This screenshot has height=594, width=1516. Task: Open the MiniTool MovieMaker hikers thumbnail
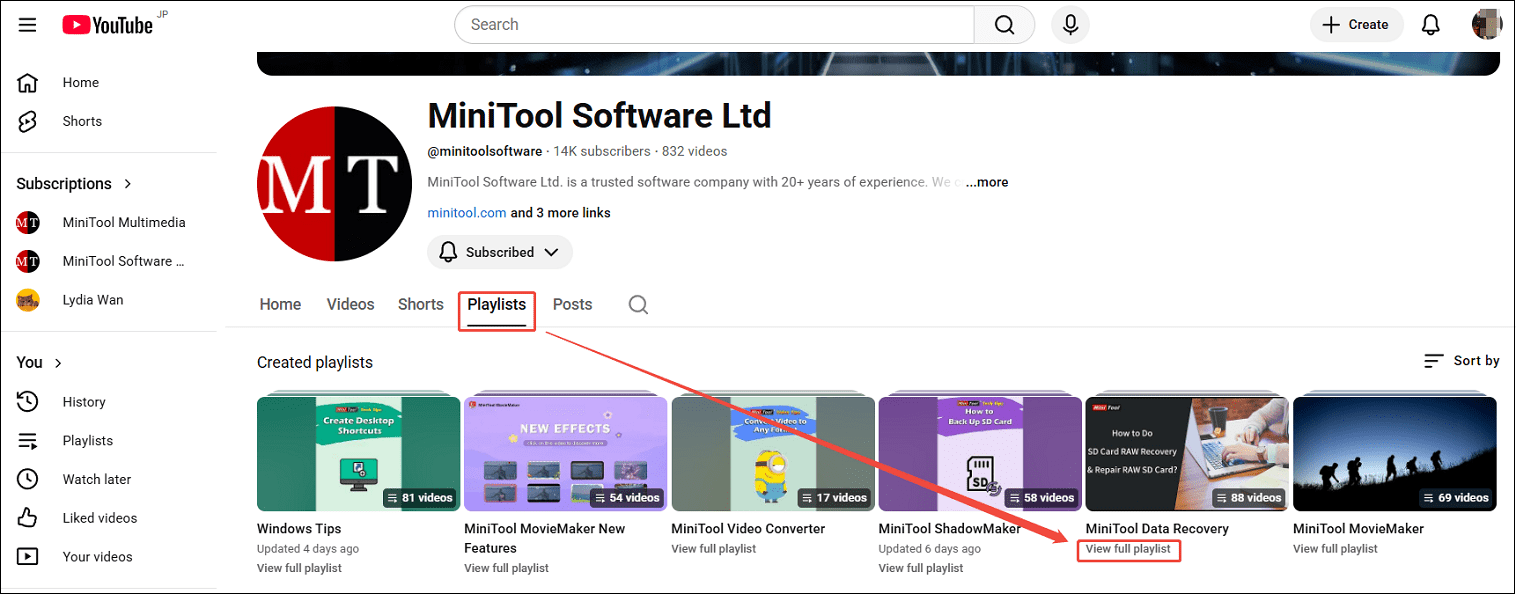(1395, 454)
